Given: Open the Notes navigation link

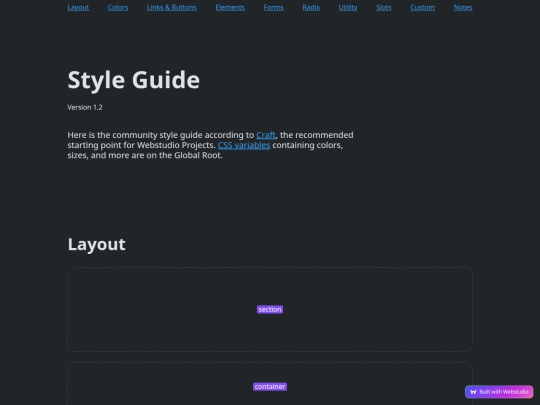Looking at the screenshot, I should point(463,7).
